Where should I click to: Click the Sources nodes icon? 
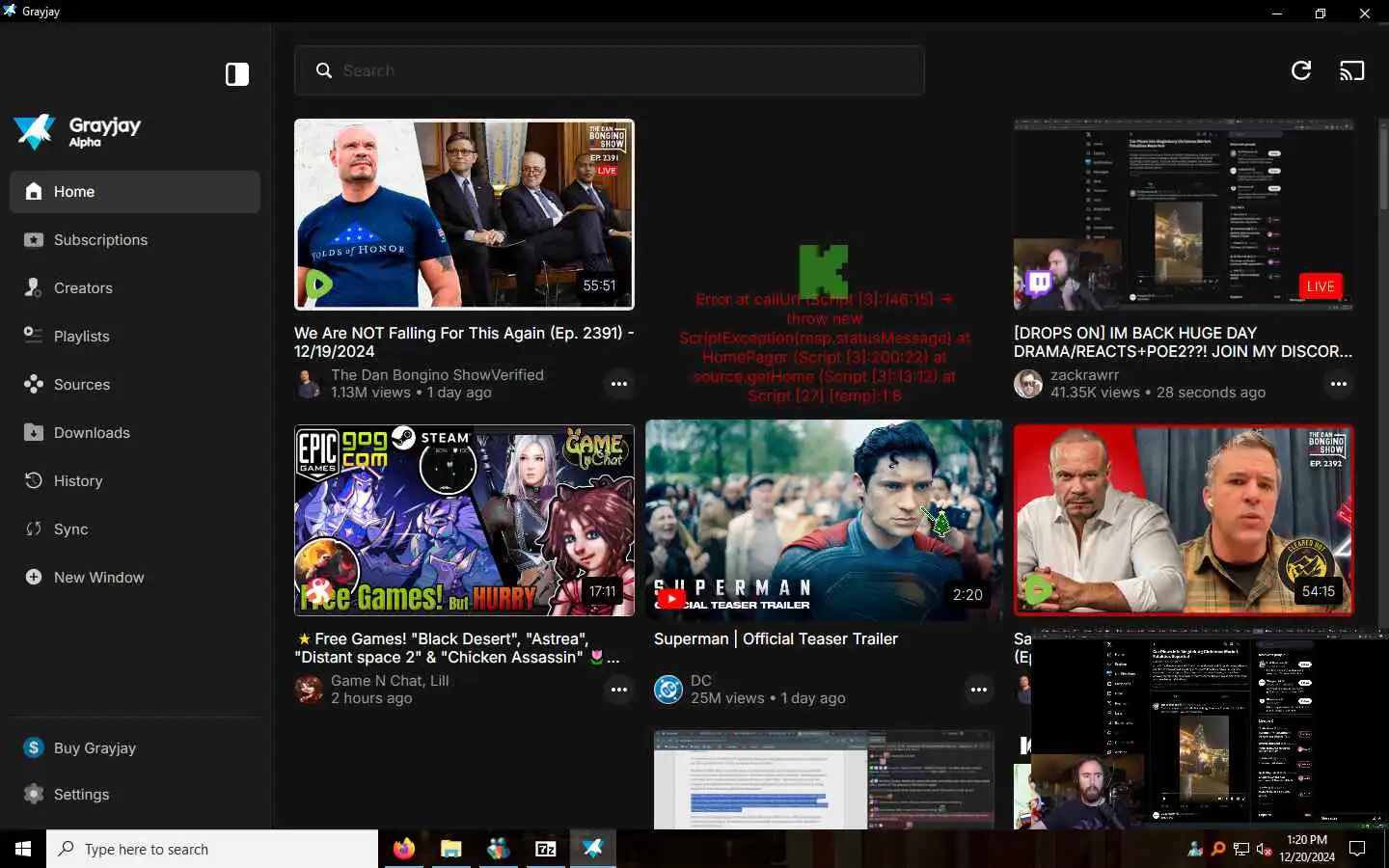click(34, 384)
